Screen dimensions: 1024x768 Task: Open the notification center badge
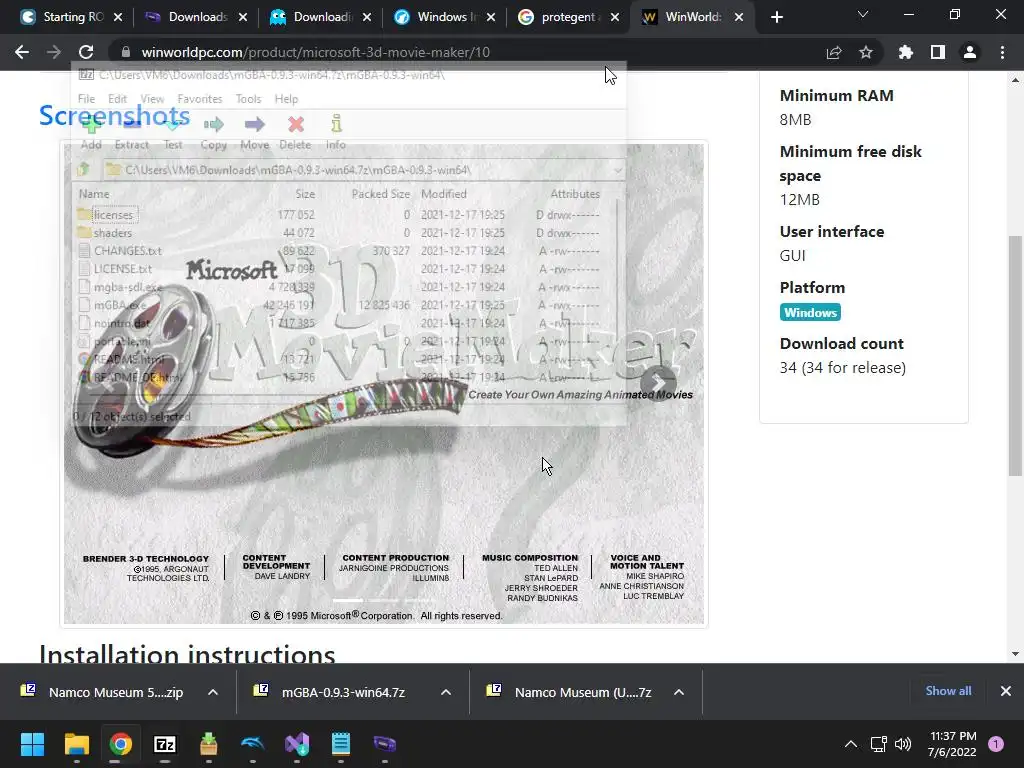tap(996, 744)
